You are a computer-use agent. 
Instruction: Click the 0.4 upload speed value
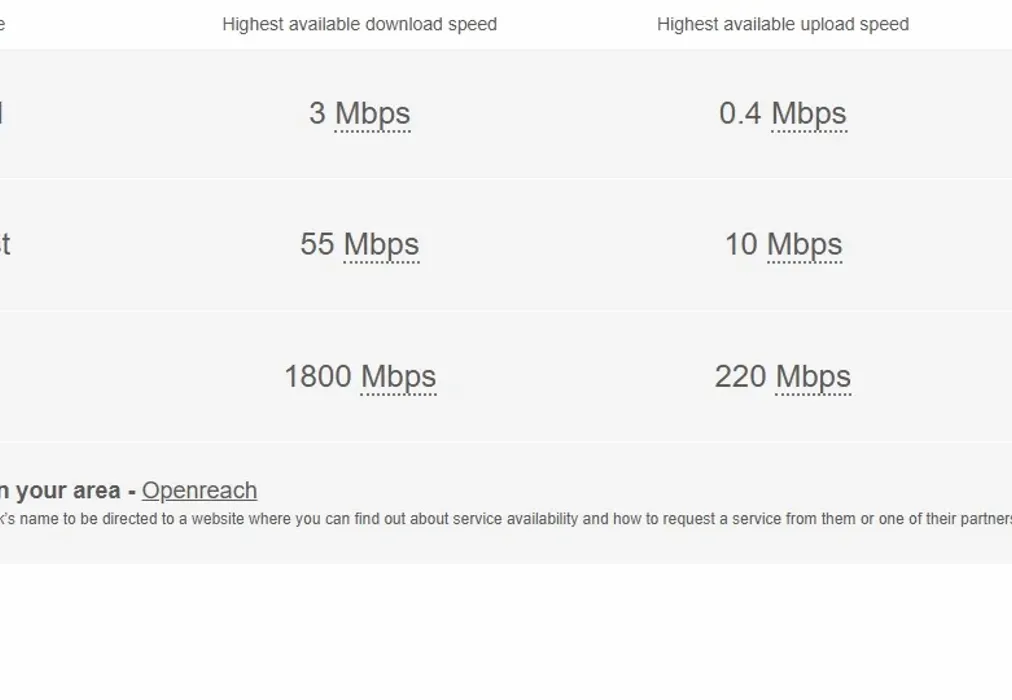point(740,114)
